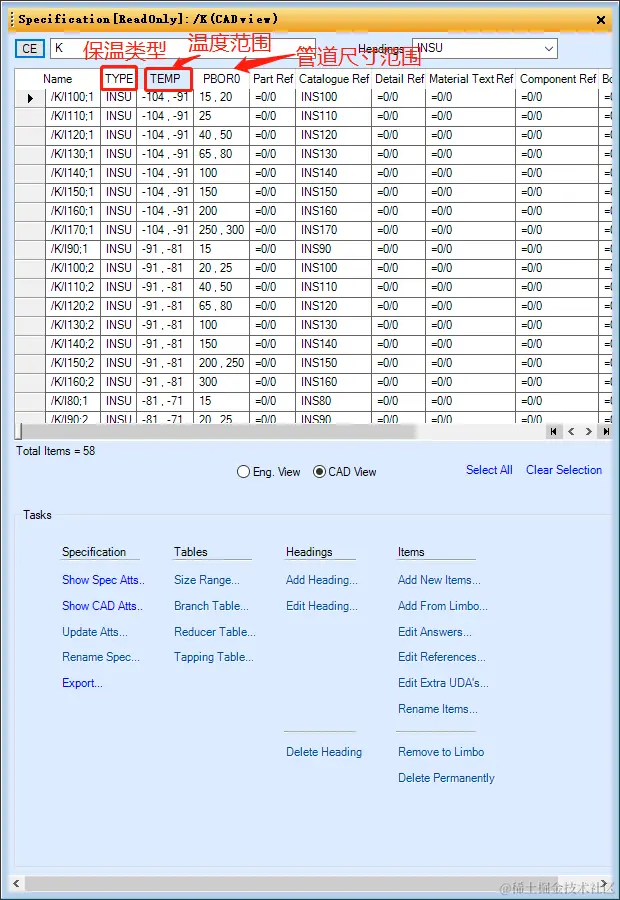Click bottom scrollbar left arrow
Image resolution: width=620 pixels, height=900 pixels.
tap(16, 883)
